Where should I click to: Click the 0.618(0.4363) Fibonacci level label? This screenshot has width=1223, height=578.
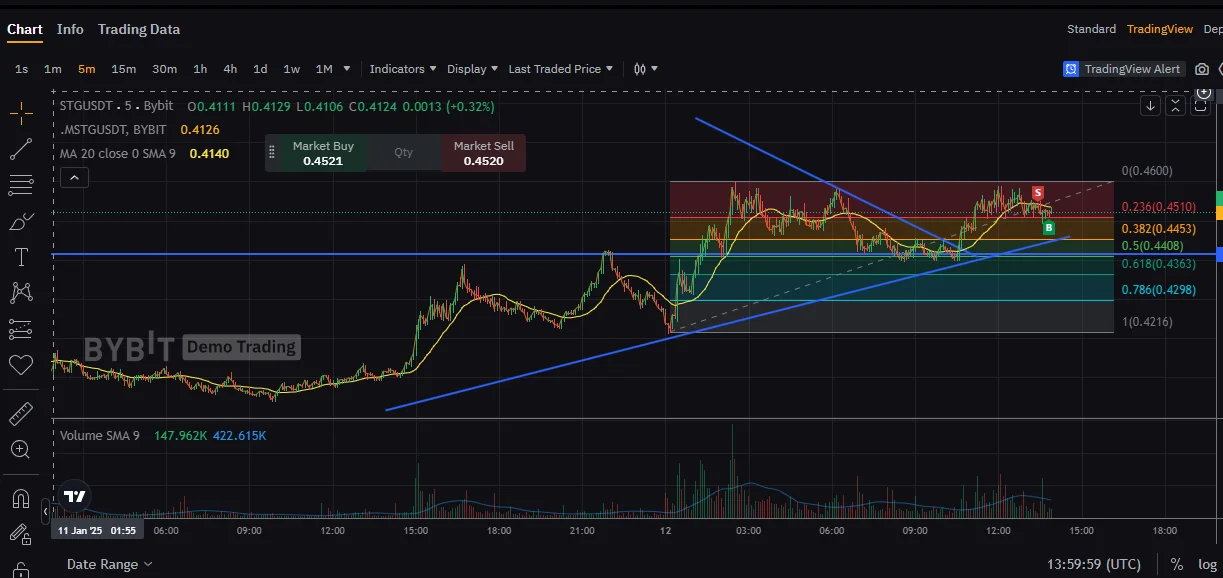1159,264
